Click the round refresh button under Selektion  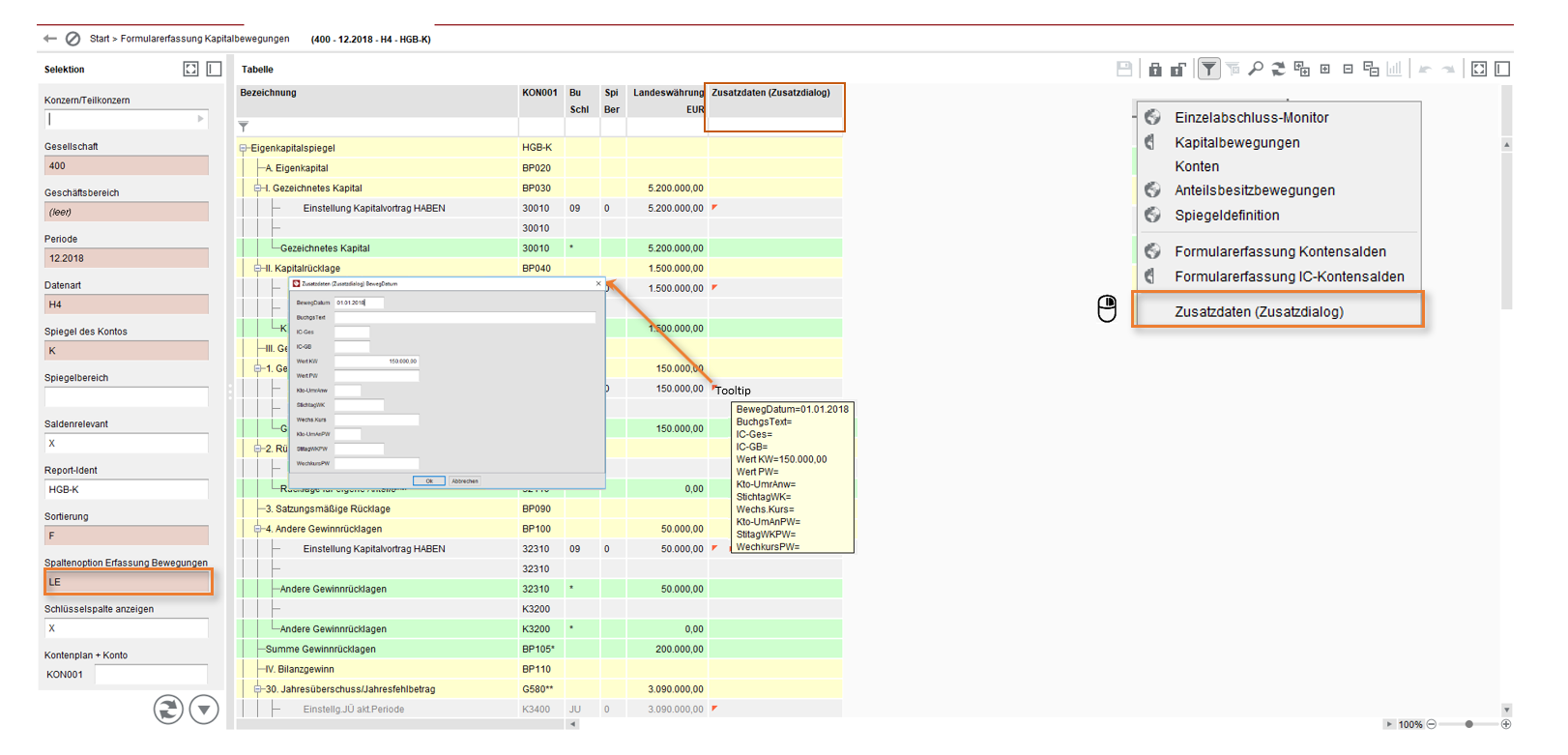(x=168, y=710)
